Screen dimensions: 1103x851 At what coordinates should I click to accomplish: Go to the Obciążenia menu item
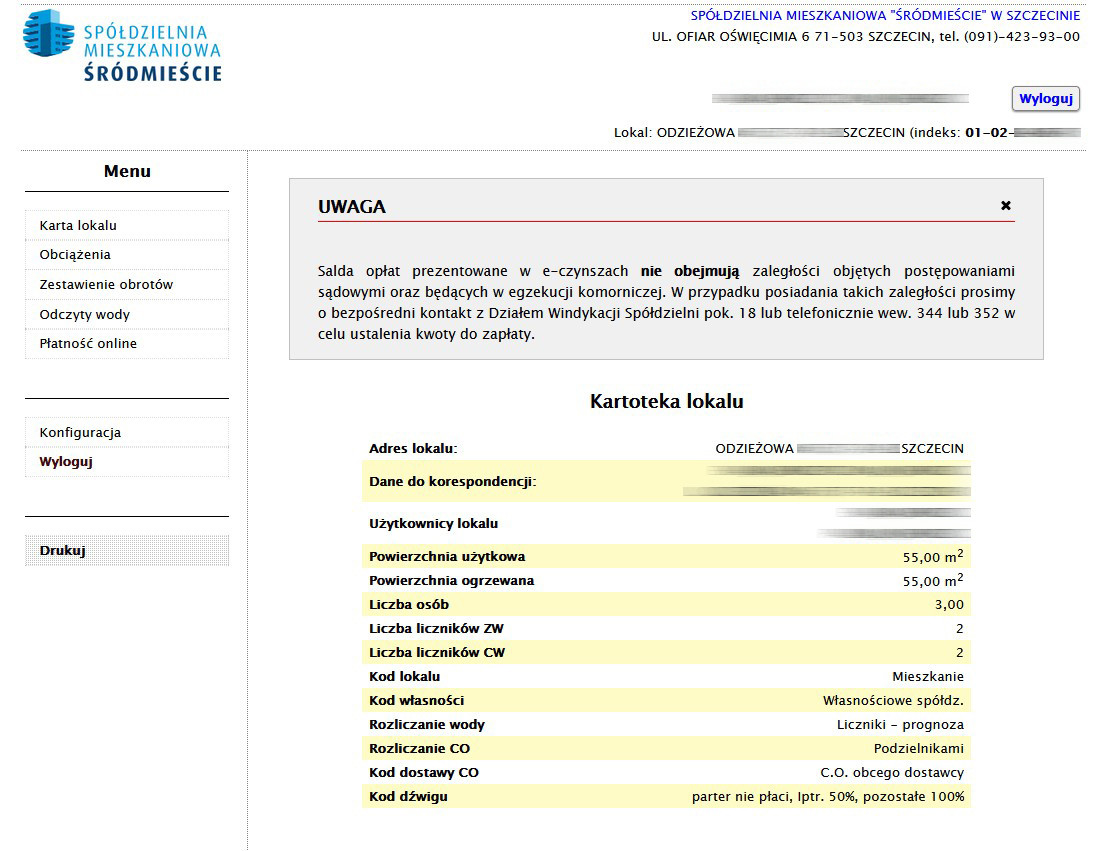coord(75,255)
